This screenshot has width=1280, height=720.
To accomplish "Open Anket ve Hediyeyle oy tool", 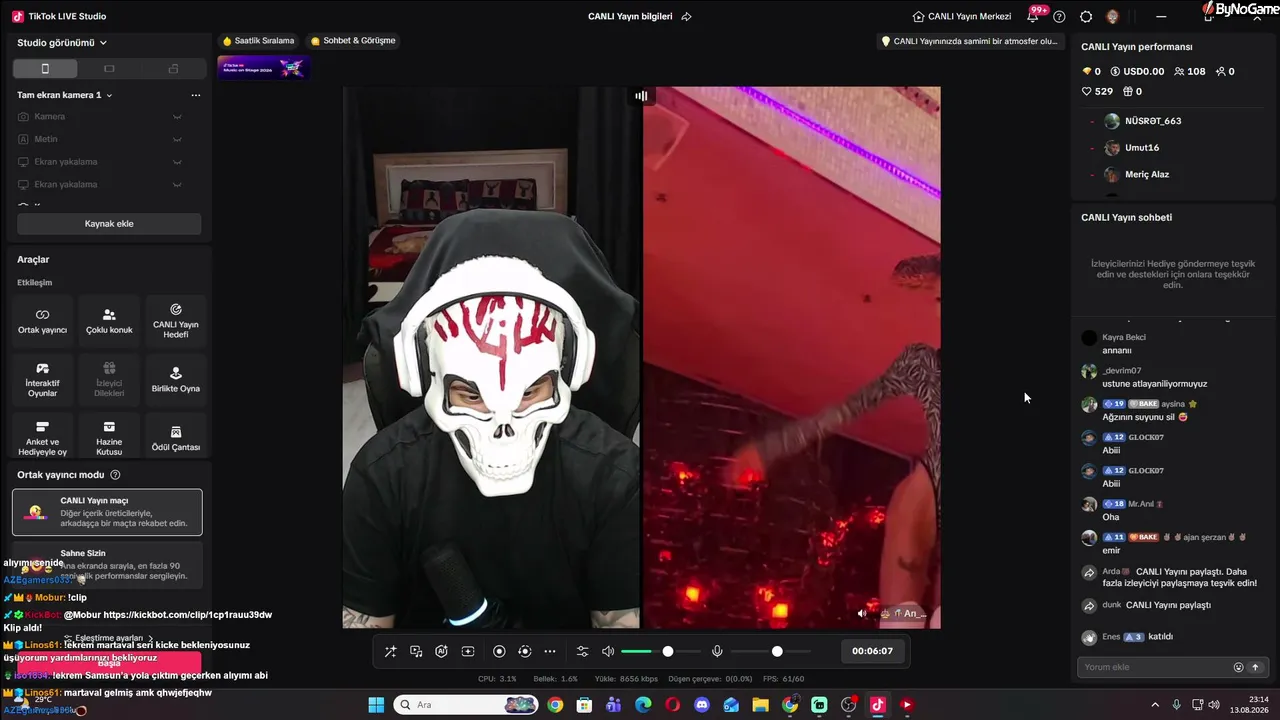I will 42,438.
